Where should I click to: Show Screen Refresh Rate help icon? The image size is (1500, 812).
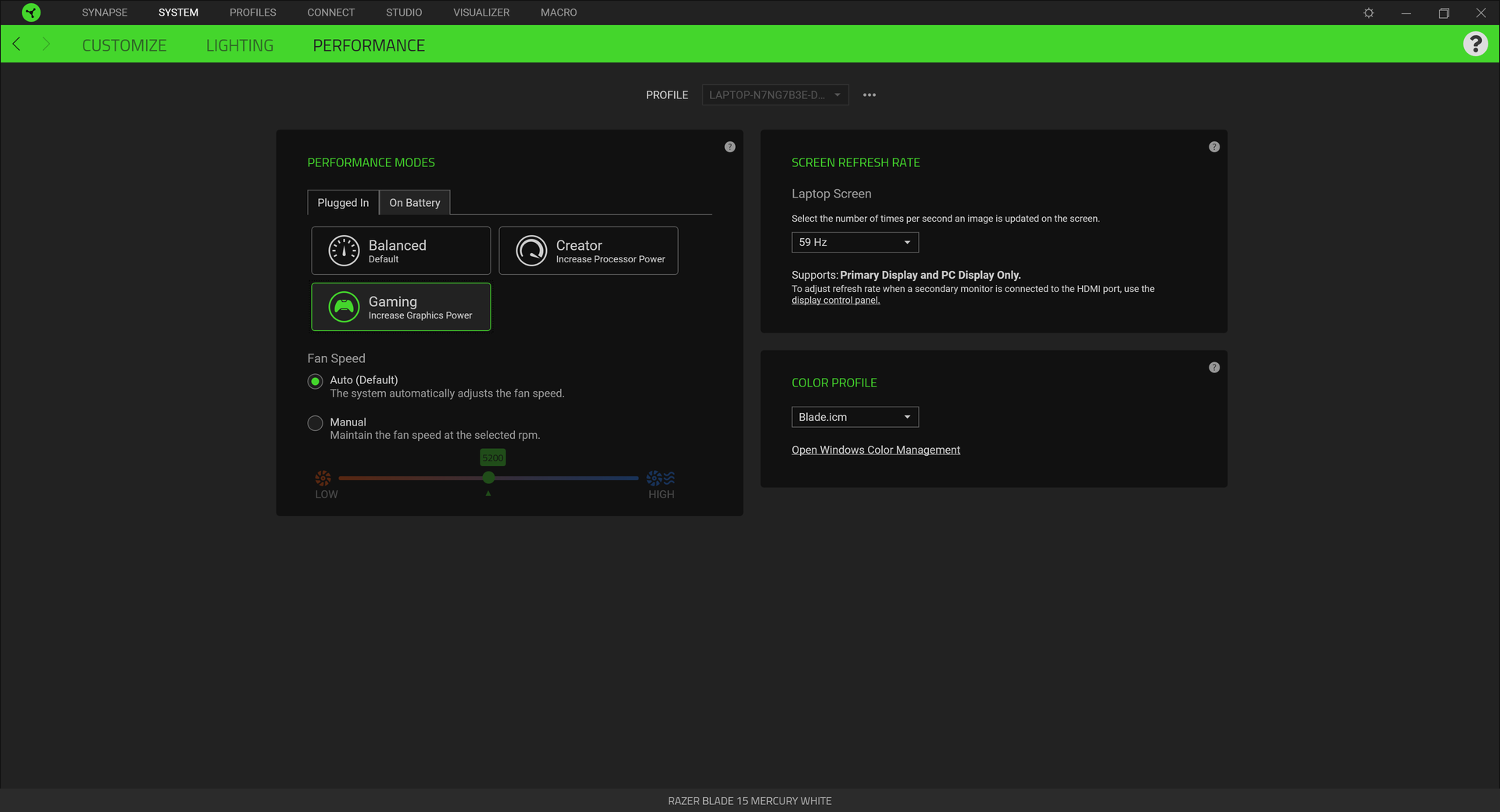[x=1214, y=147]
